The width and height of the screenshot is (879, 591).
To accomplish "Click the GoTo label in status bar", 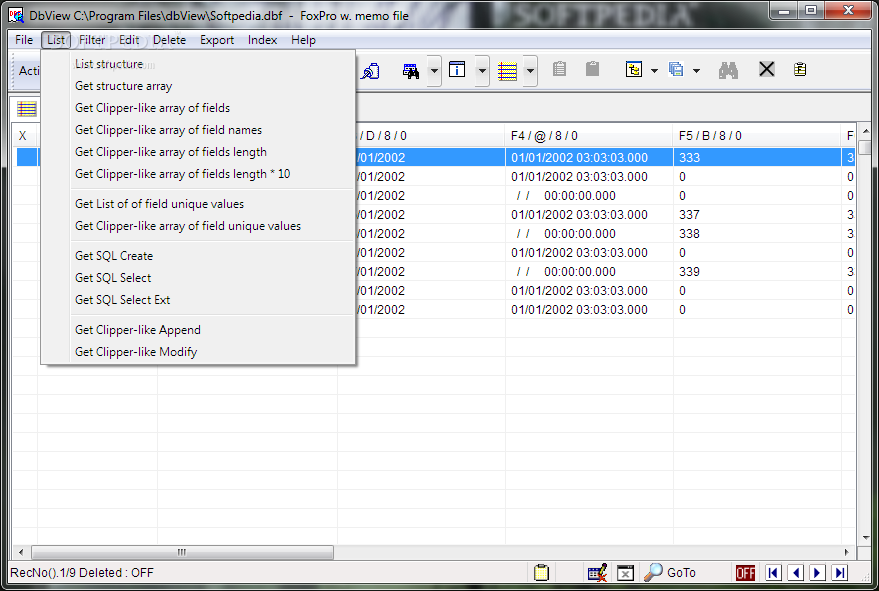I will pos(681,572).
